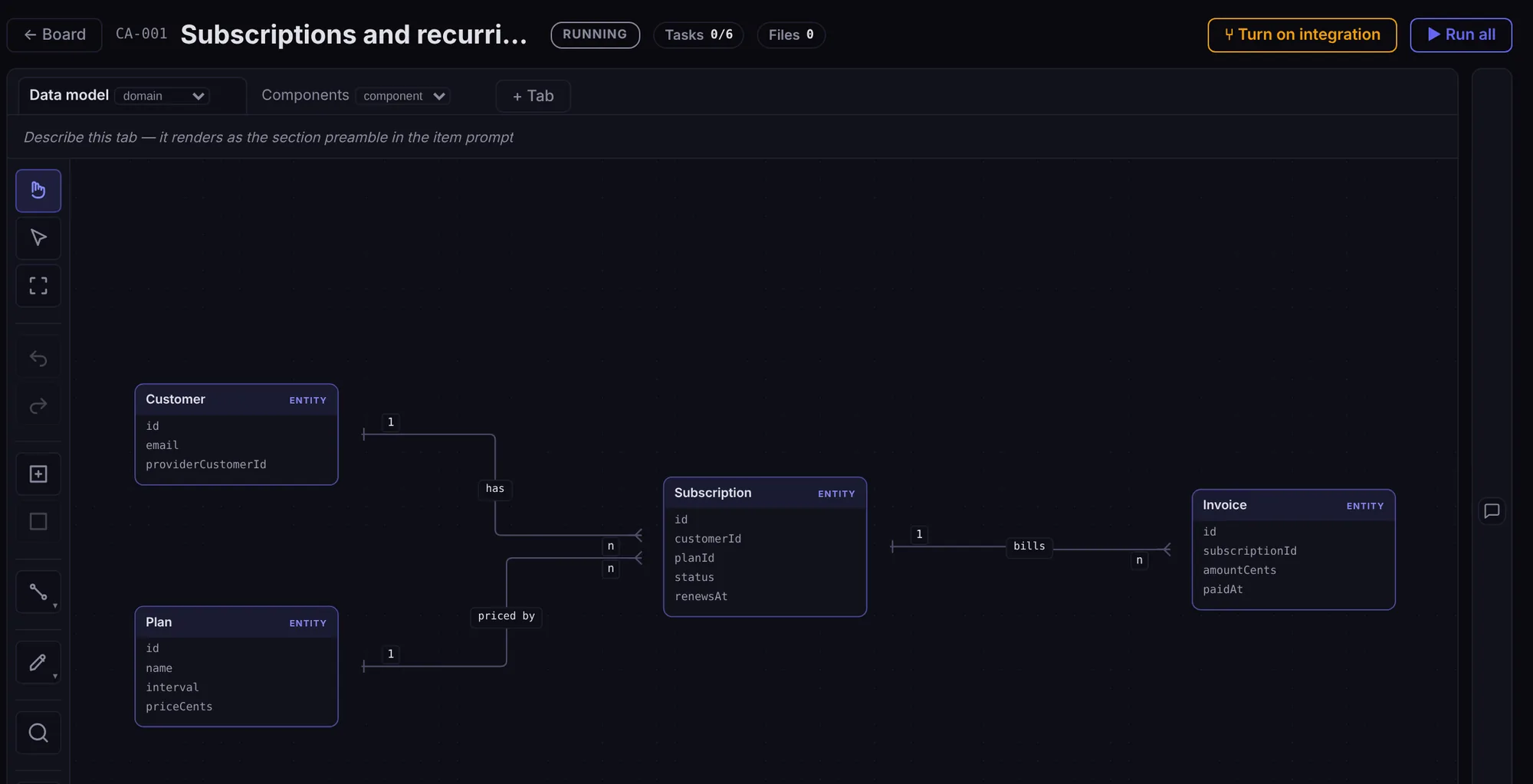The width and height of the screenshot is (1533, 784).
Task: Select the Subscription entity header
Action: tap(765, 494)
